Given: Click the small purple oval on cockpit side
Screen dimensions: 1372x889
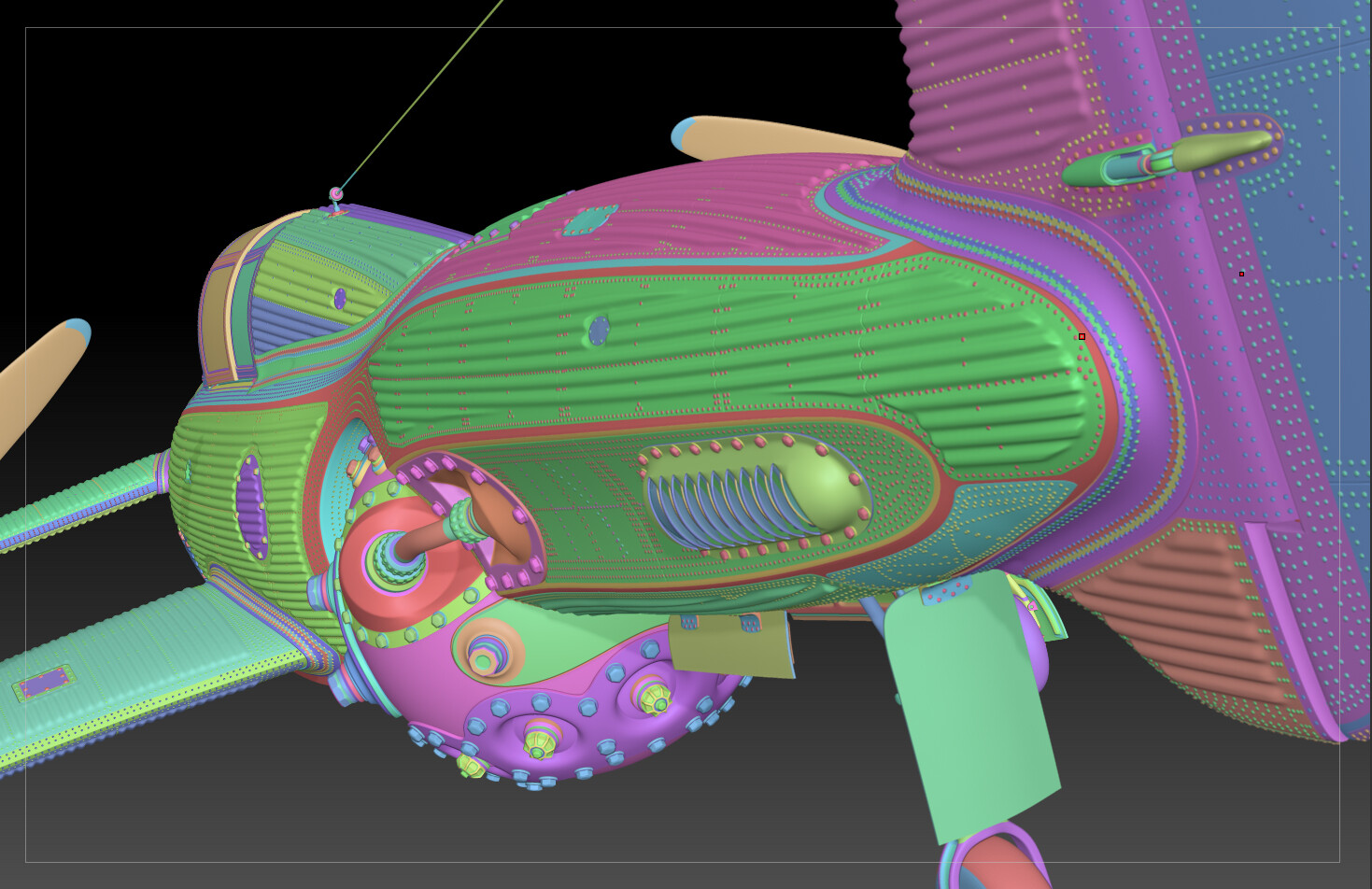Looking at the screenshot, I should point(339,298).
